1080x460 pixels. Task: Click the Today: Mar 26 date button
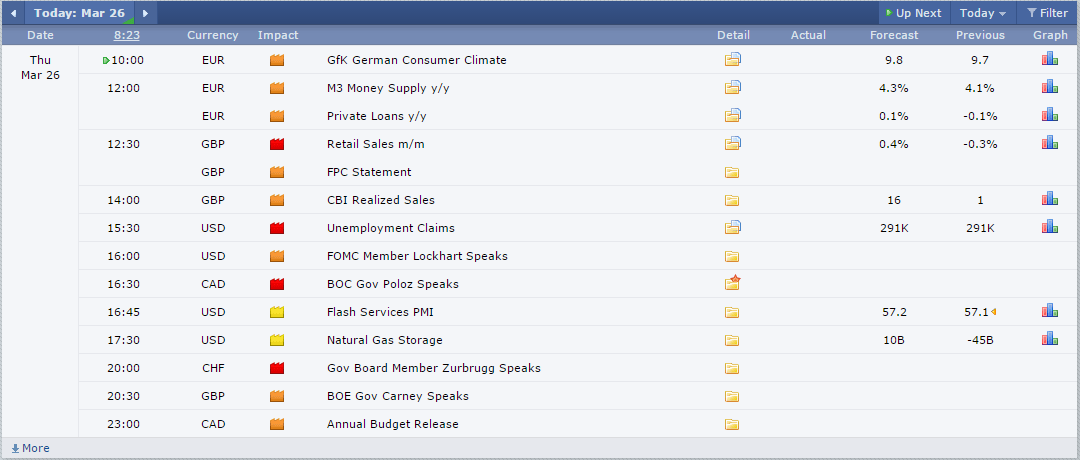[80, 13]
